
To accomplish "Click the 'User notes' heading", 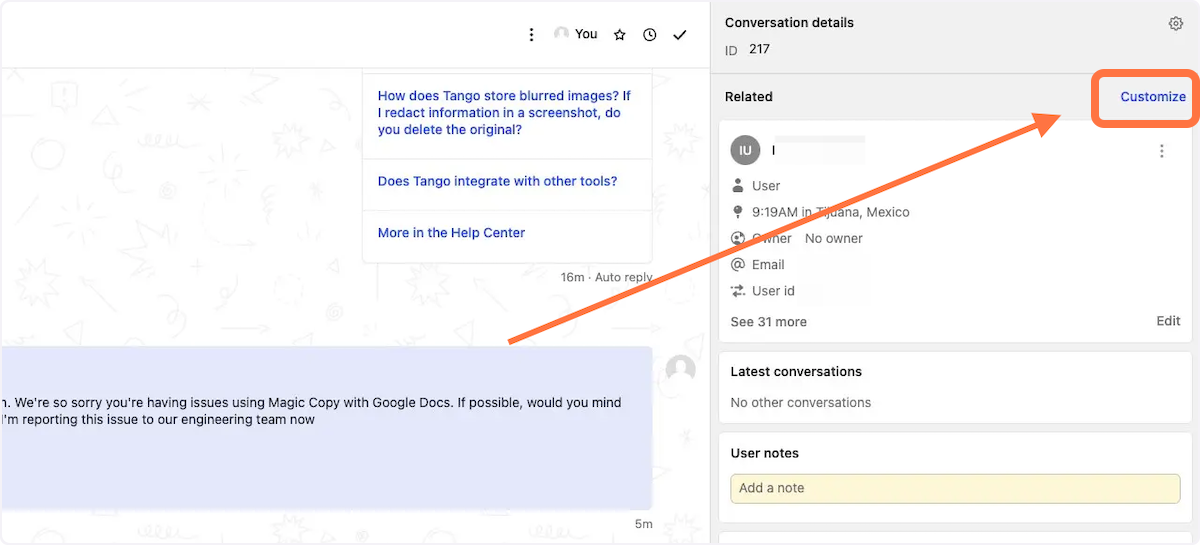I will coord(765,454).
